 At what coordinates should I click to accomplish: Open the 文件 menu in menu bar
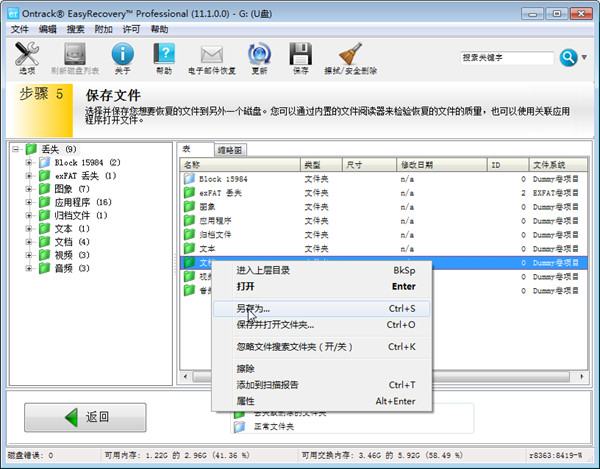(20, 29)
